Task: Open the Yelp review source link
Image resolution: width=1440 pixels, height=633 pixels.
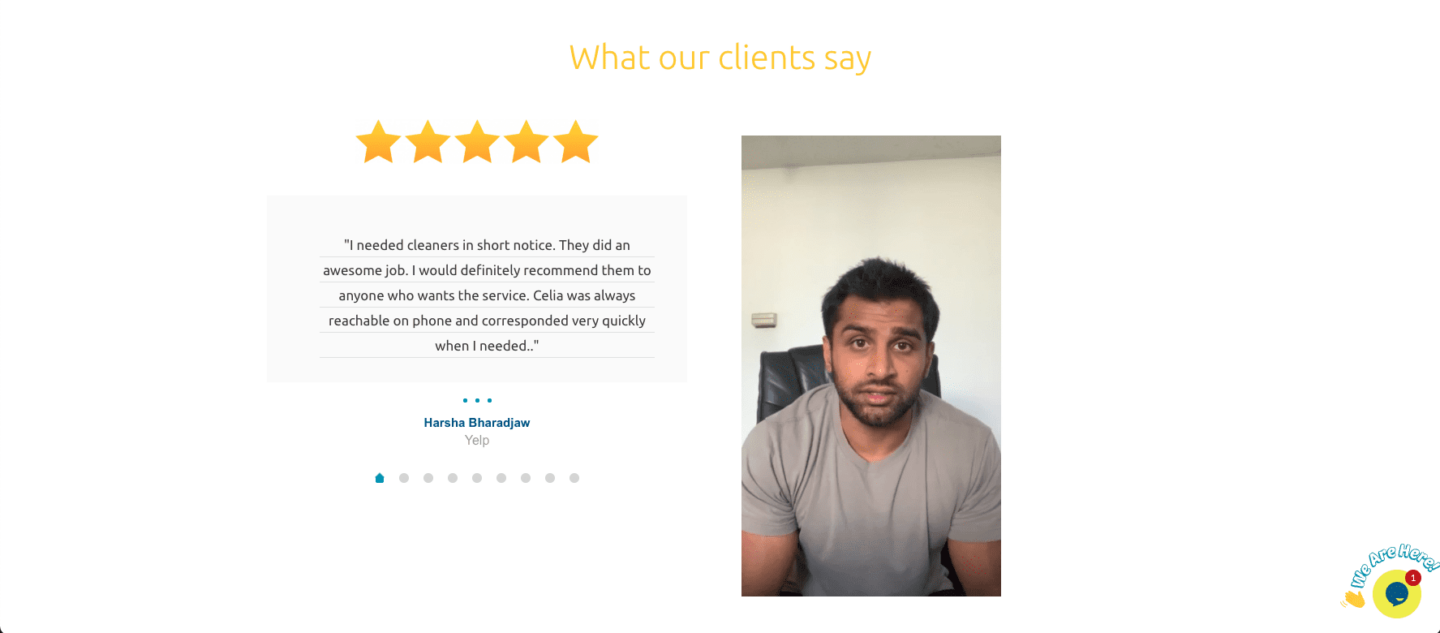Action: 477,440
